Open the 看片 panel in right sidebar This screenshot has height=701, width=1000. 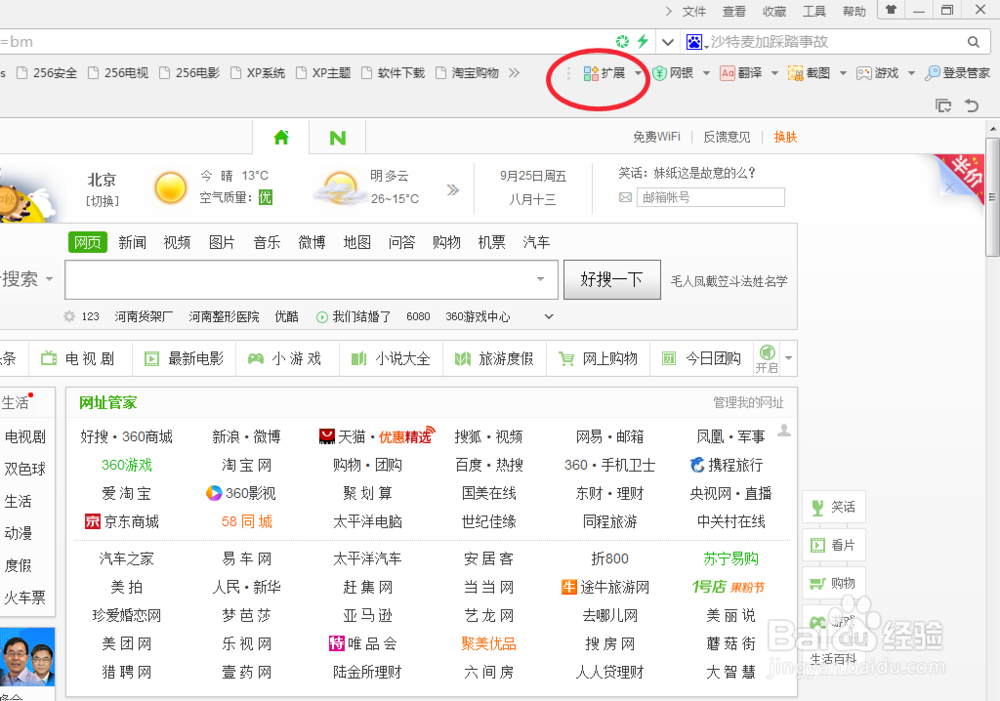[x=833, y=544]
